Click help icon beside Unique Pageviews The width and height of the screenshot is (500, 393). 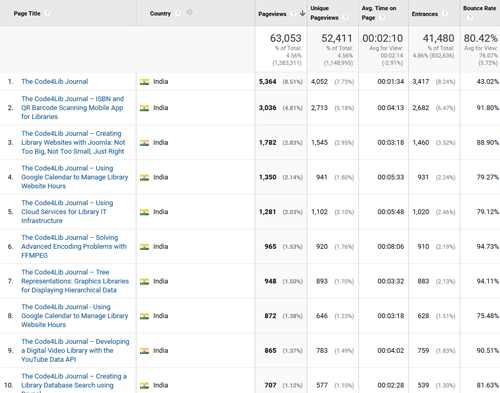tap(345, 17)
